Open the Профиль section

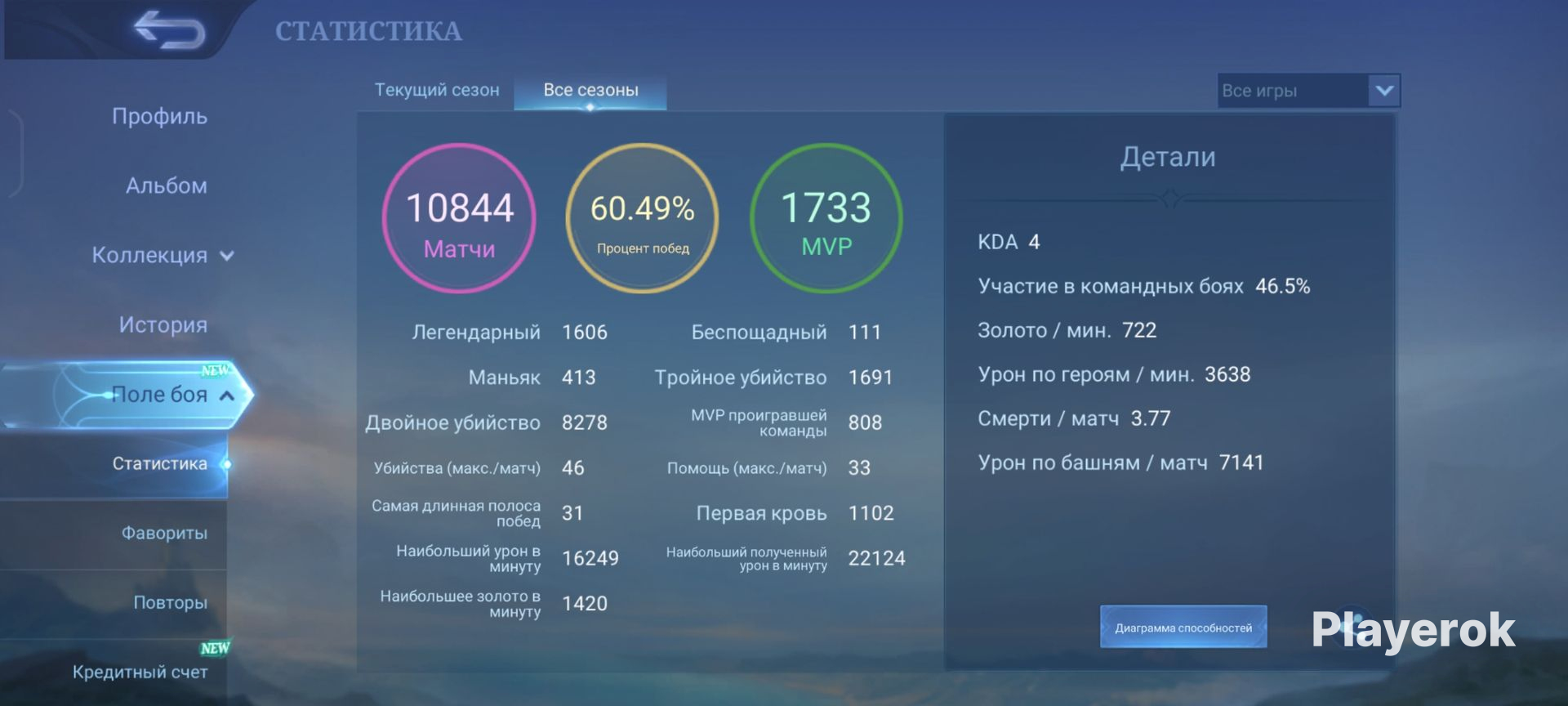point(159,117)
